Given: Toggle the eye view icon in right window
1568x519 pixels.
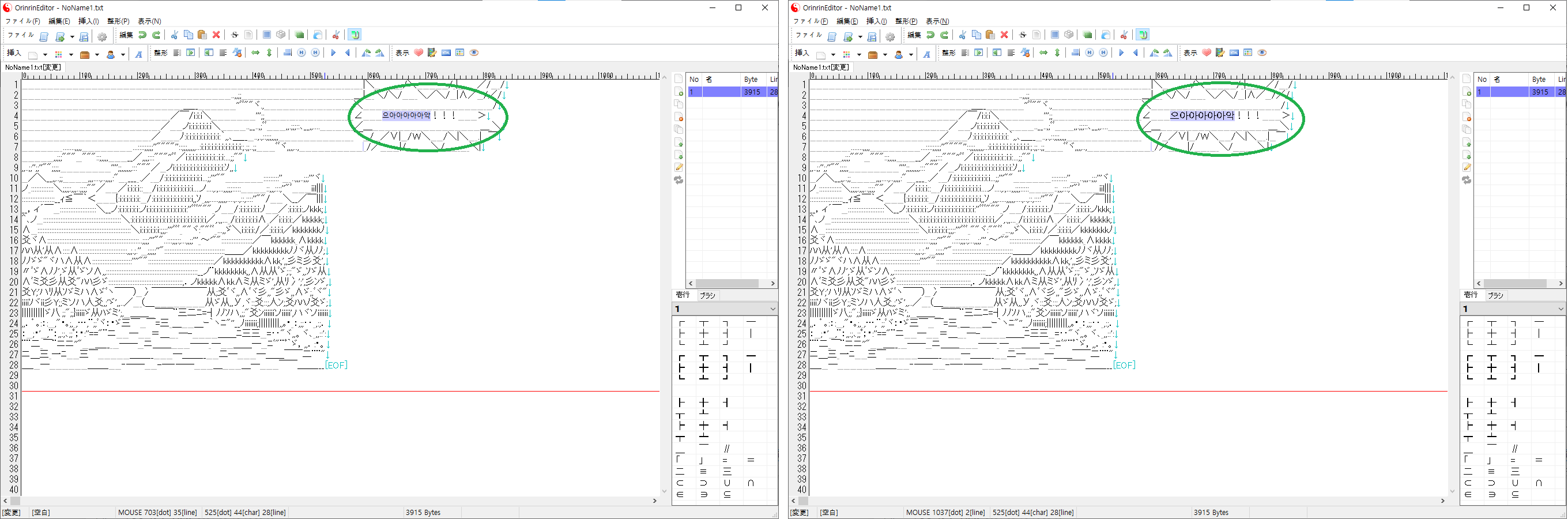Looking at the screenshot, I should coord(1262,53).
